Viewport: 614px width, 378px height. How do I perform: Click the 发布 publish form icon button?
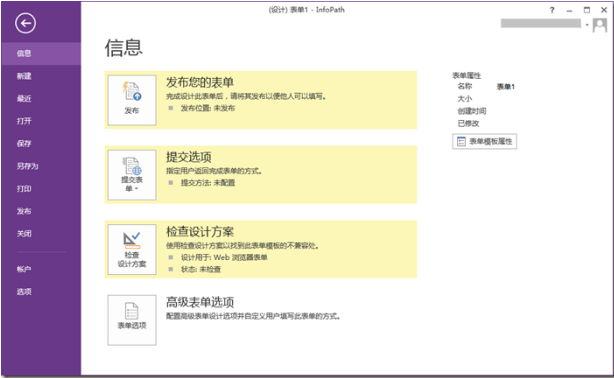132,100
